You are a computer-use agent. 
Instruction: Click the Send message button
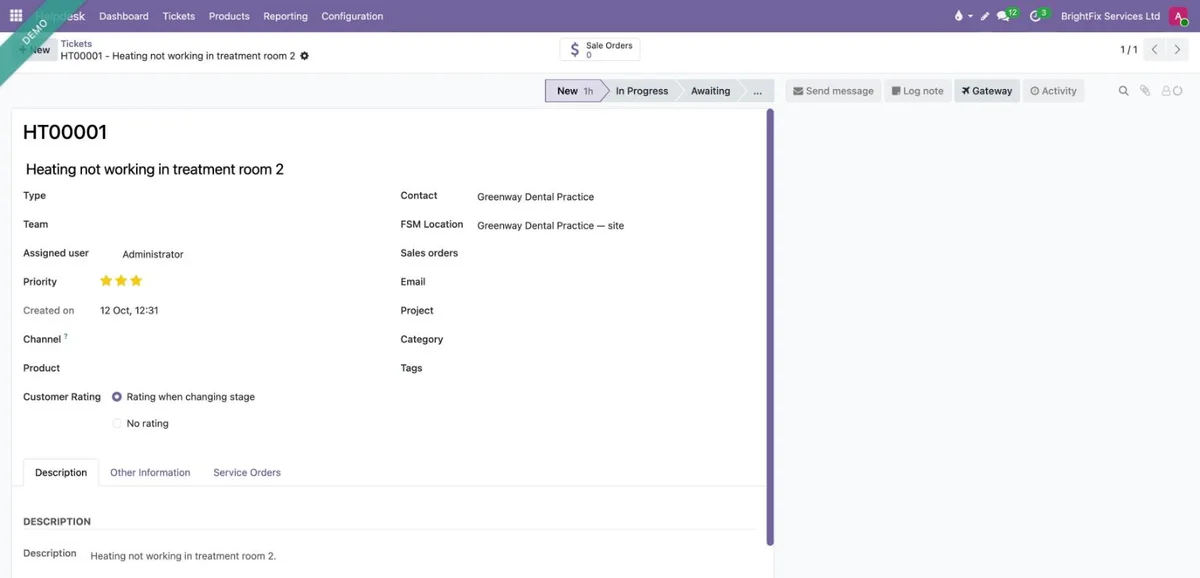pyautogui.click(x=833, y=91)
